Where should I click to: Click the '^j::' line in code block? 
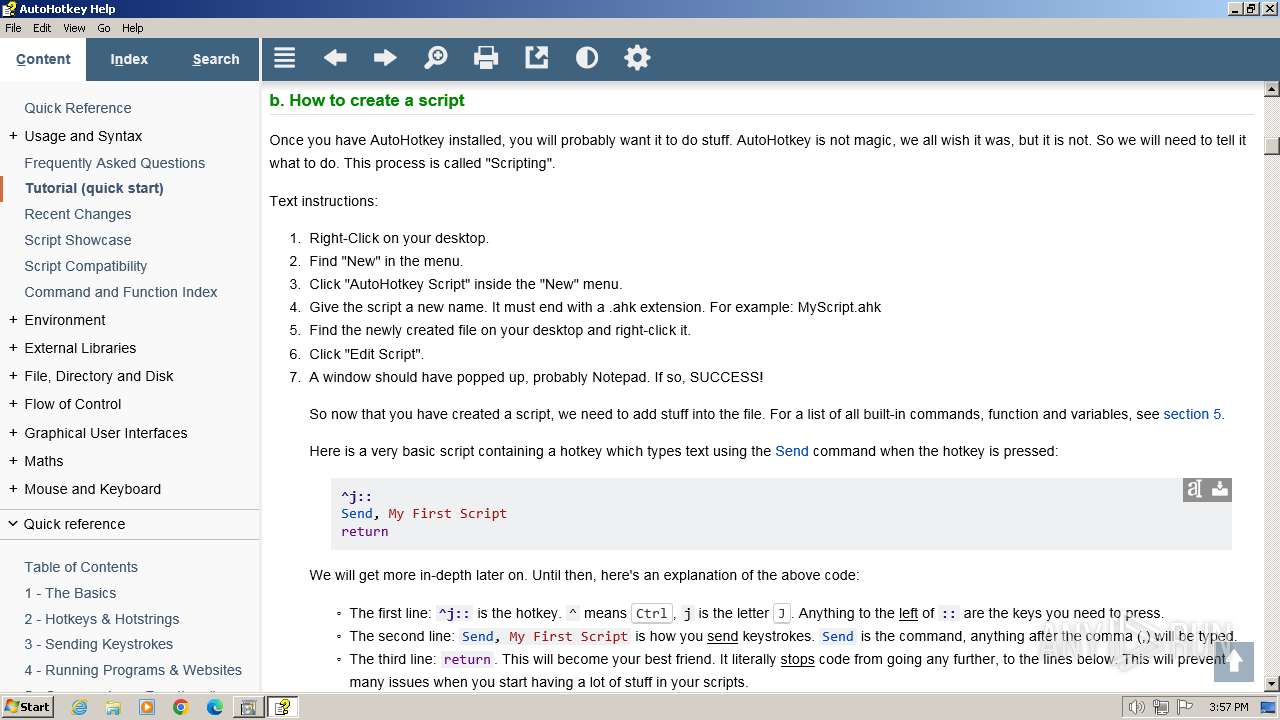coord(356,495)
